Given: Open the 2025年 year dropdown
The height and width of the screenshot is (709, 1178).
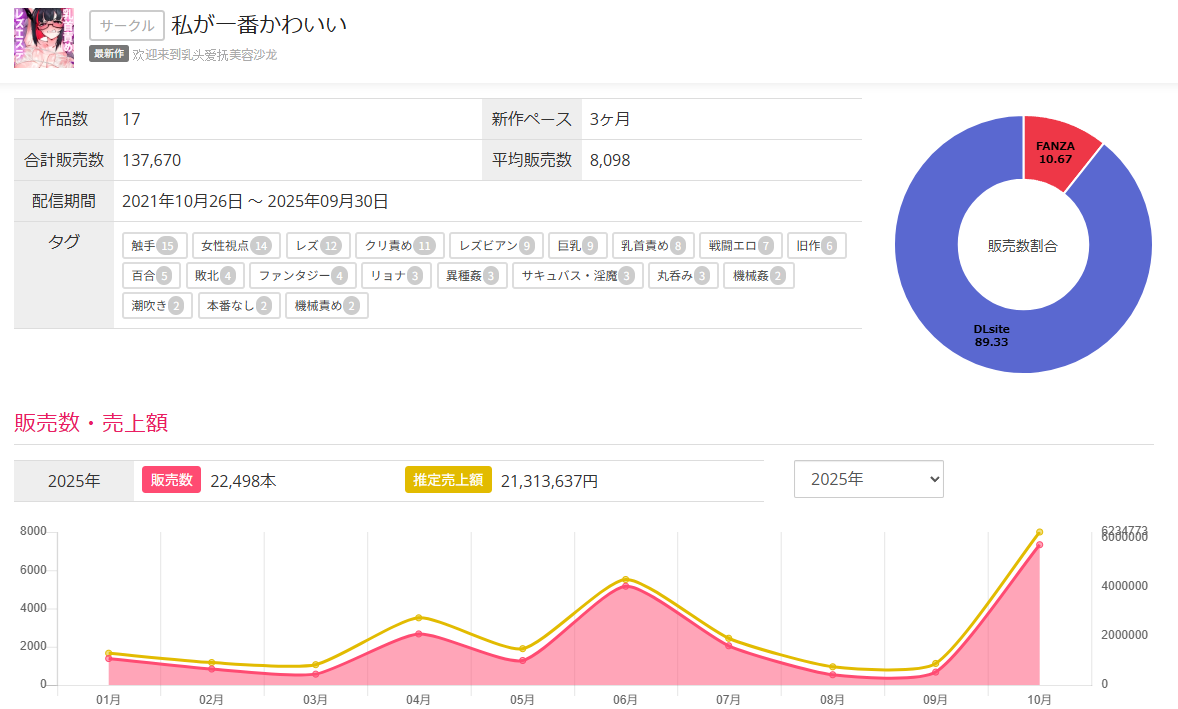Looking at the screenshot, I should (x=868, y=479).
